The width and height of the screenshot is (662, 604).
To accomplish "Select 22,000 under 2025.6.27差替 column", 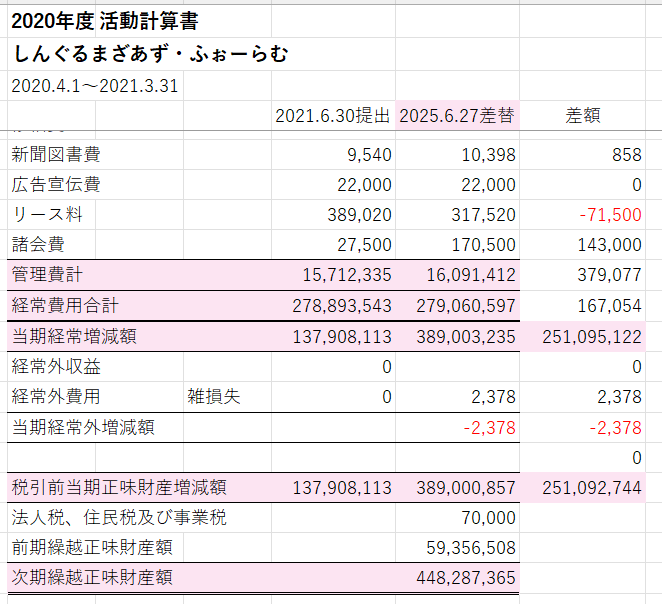I will coord(488,185).
